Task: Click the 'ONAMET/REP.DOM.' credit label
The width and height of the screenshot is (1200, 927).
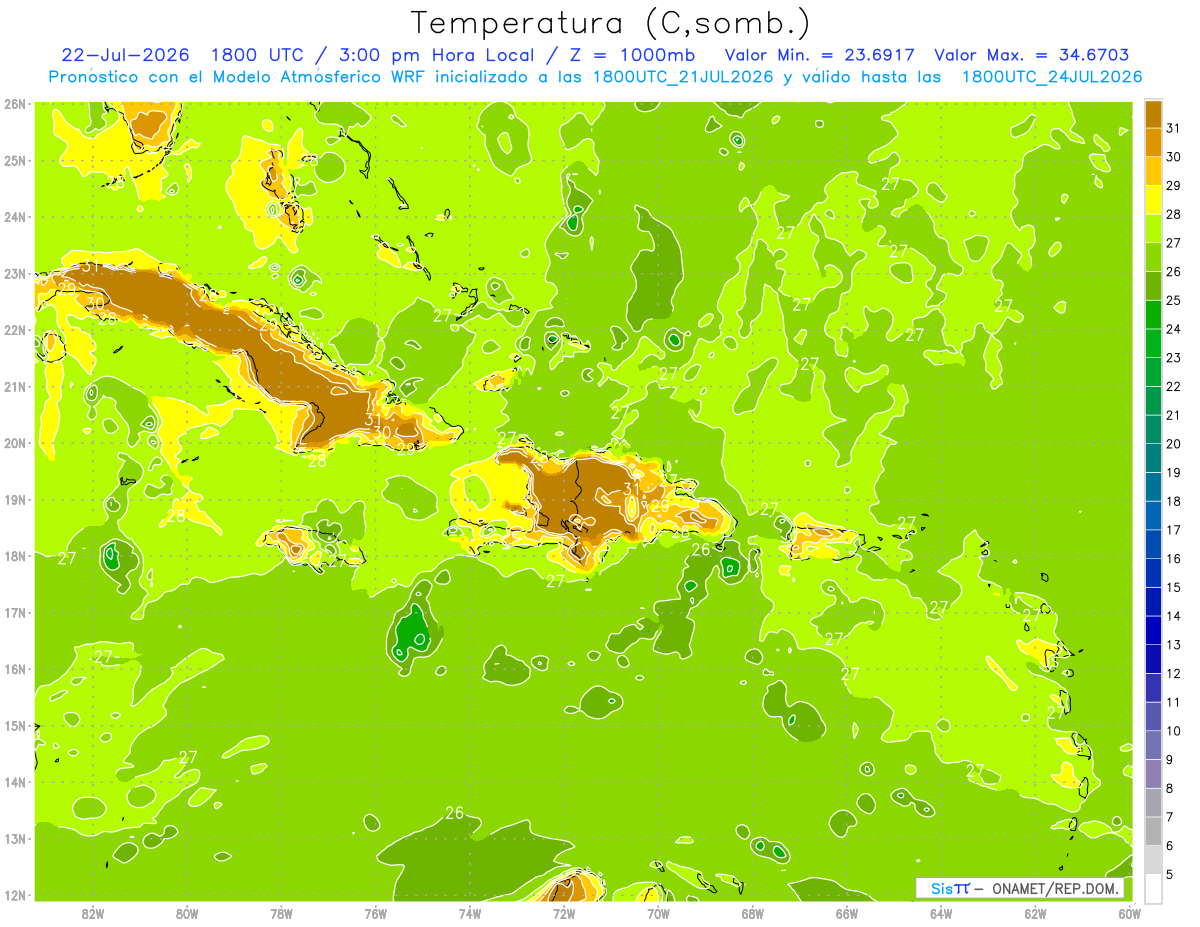Action: [x=1054, y=888]
